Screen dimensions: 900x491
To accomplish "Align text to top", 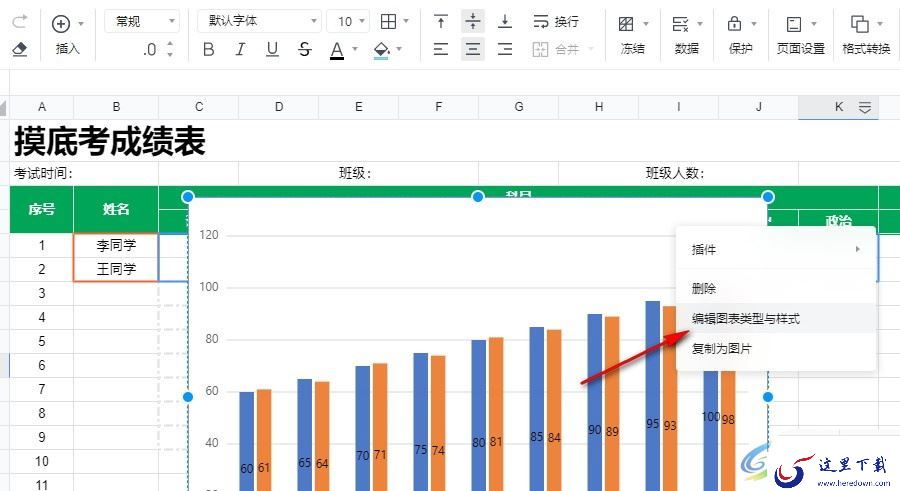I will (x=440, y=22).
